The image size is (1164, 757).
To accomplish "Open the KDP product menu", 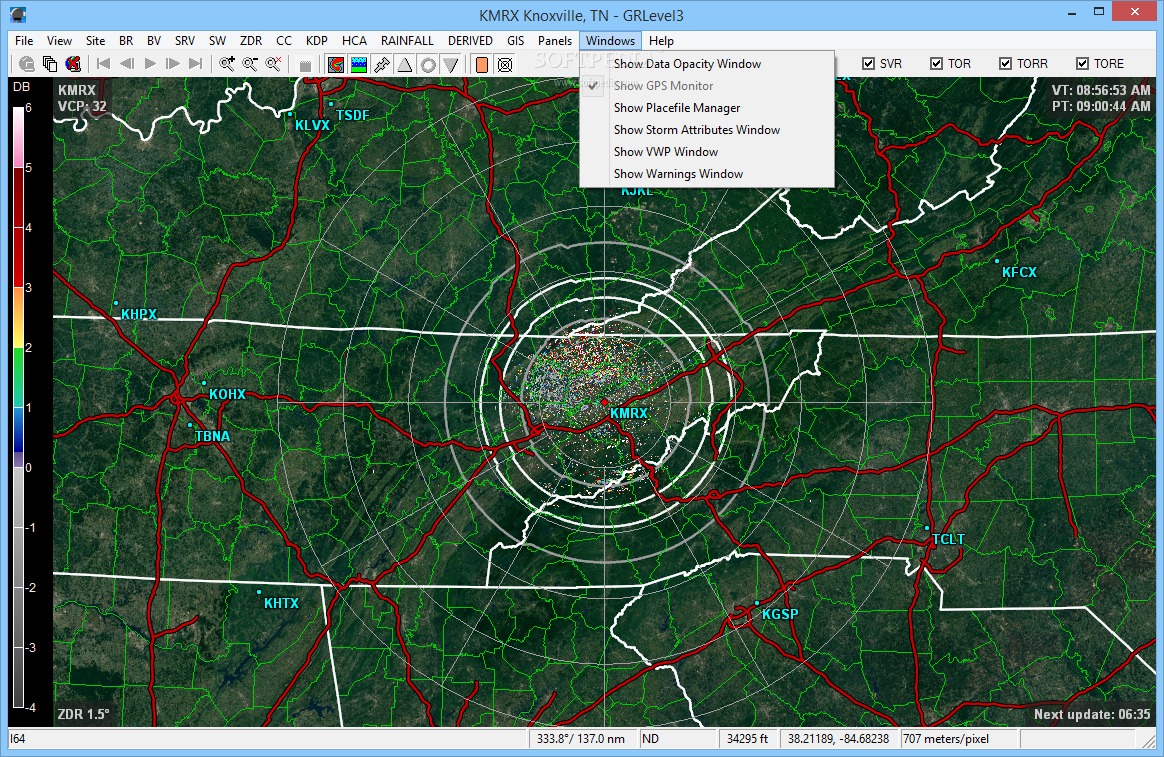I will point(317,41).
